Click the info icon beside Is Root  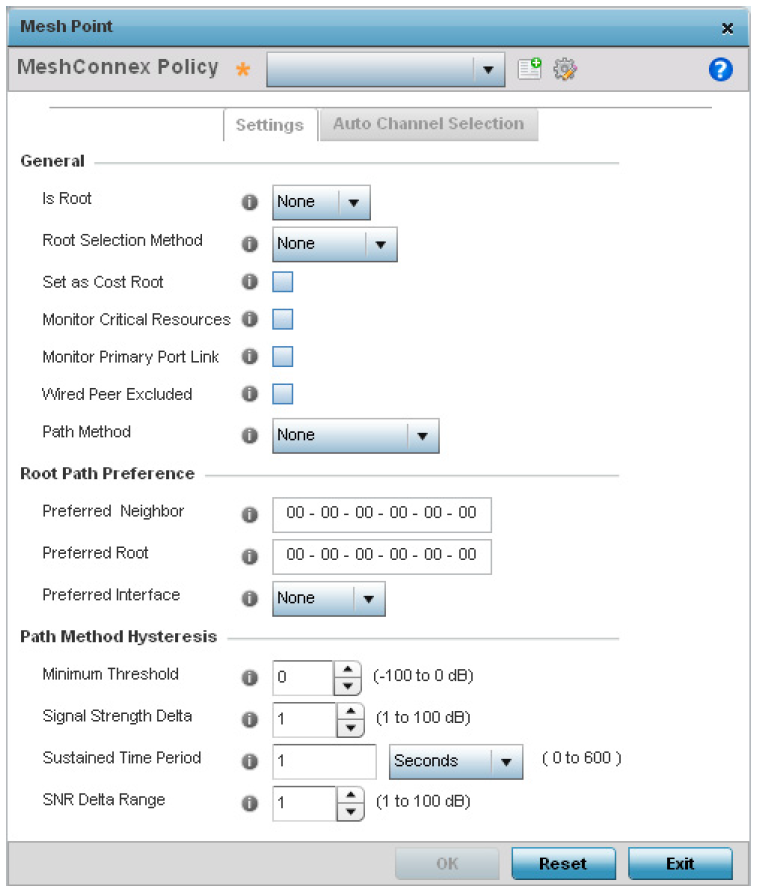coord(250,202)
